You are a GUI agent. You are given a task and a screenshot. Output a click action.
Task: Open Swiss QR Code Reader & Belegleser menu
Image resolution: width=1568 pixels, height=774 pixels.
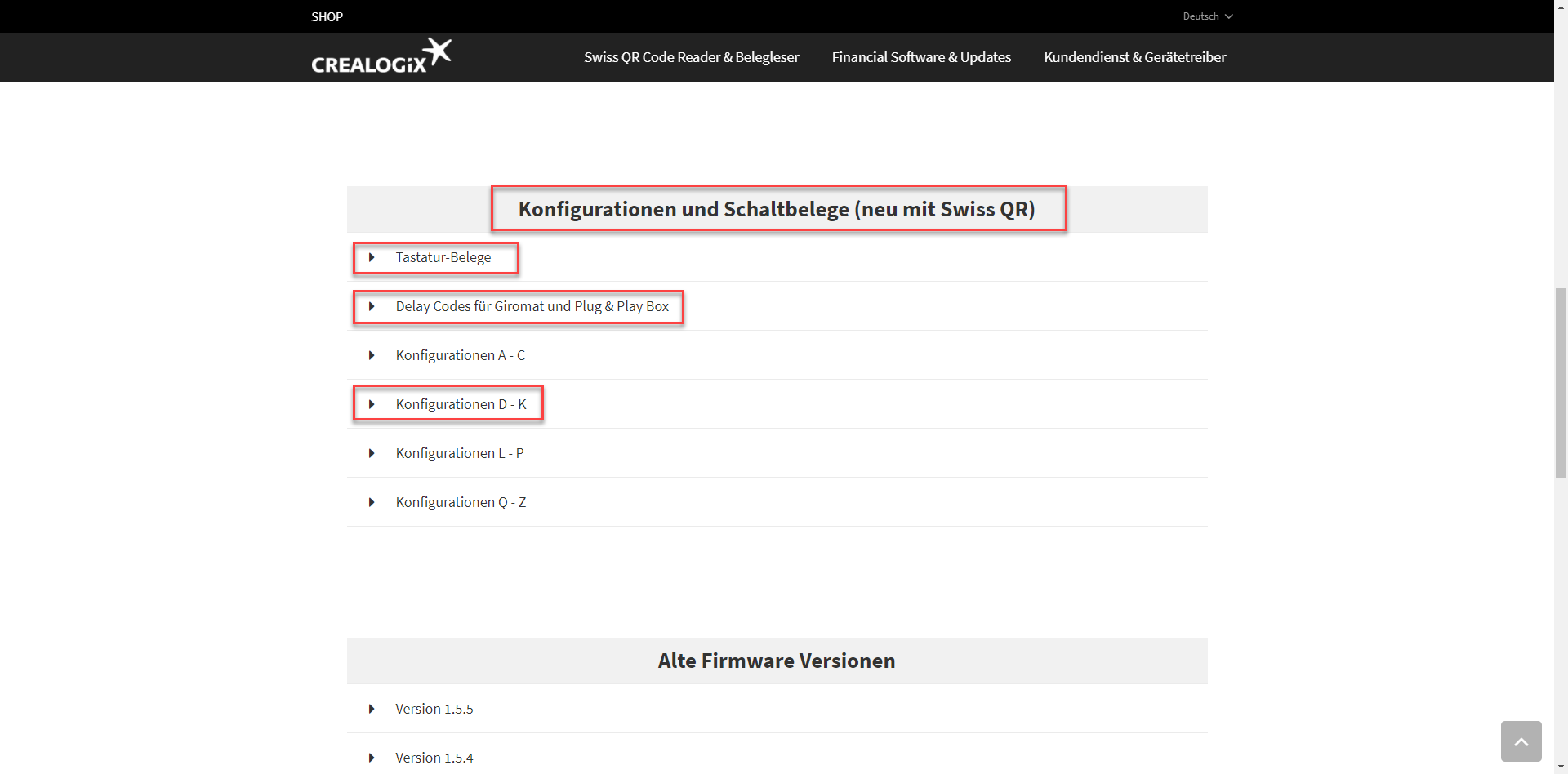[691, 57]
